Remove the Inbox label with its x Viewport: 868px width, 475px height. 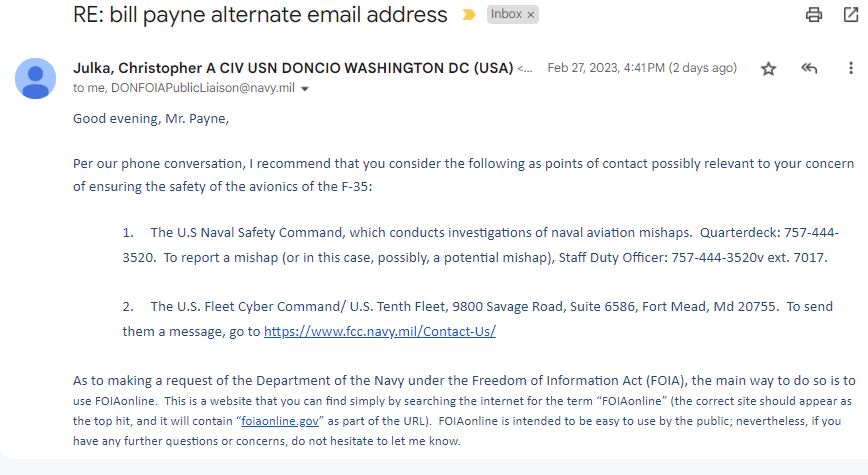[x=530, y=15]
